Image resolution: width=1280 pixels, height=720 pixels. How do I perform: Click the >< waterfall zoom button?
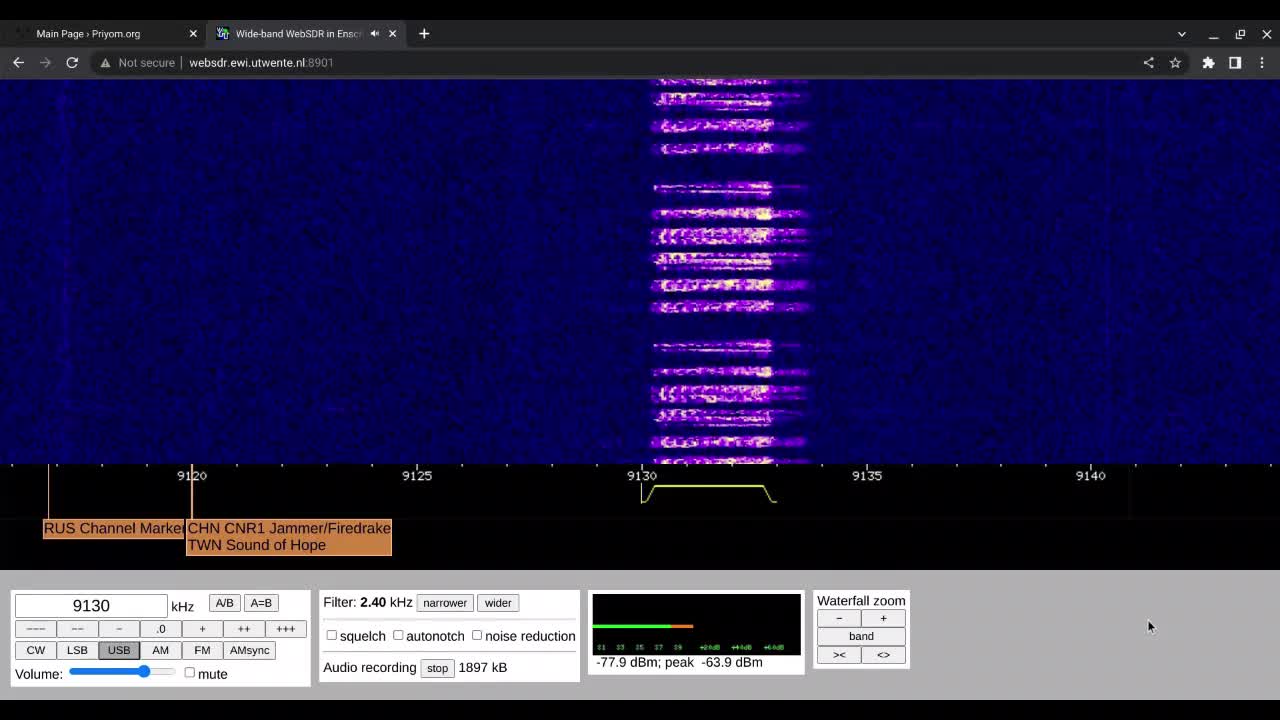click(839, 655)
